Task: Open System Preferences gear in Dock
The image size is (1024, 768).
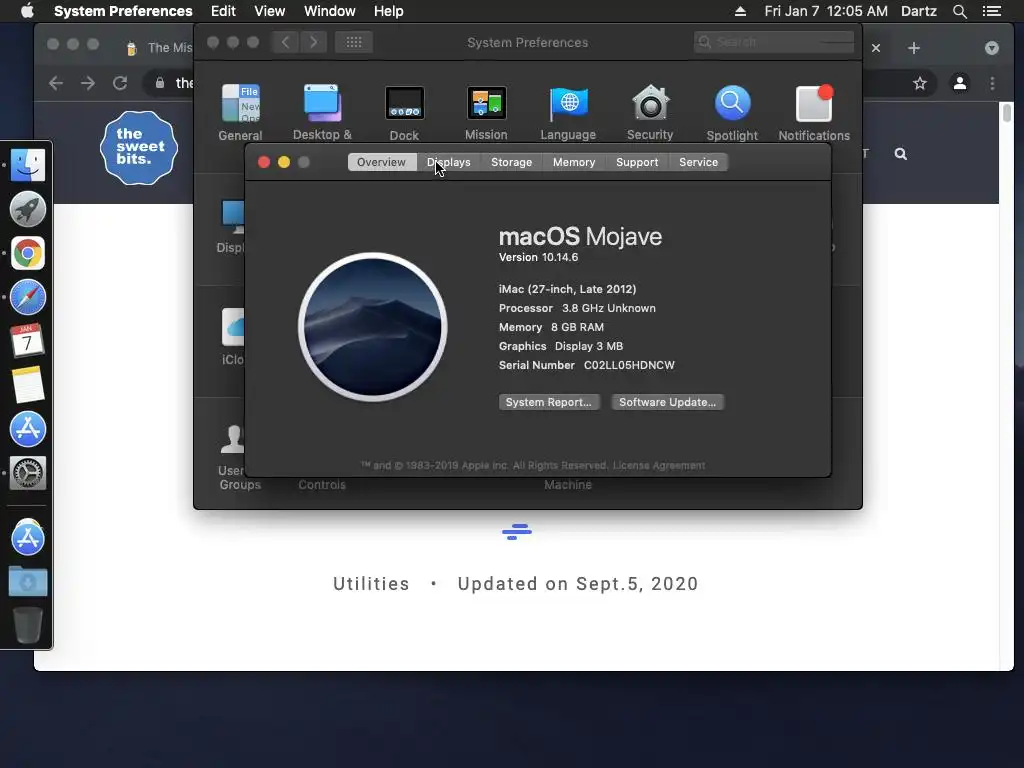Action: 27,473
